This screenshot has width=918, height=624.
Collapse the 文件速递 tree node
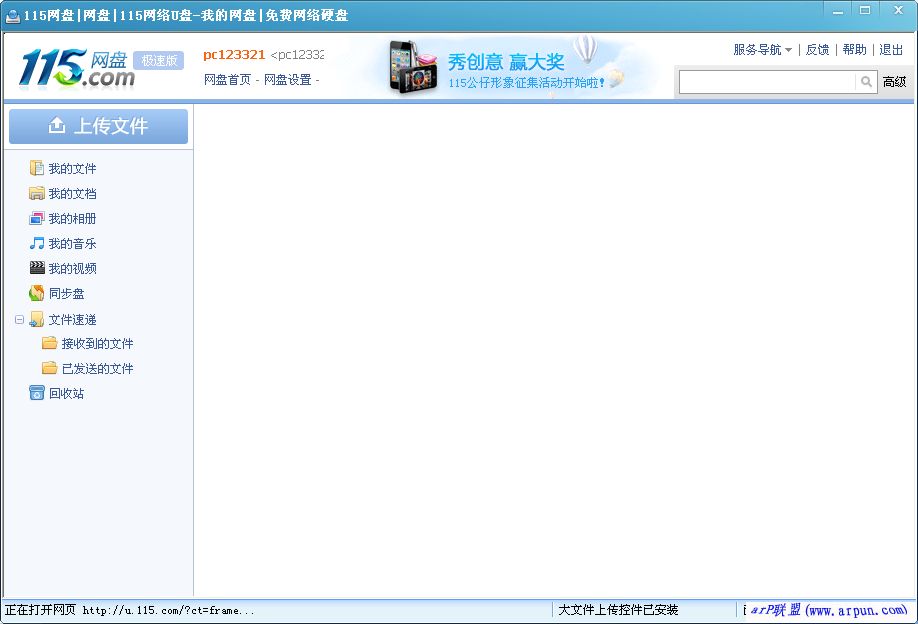coord(18,319)
